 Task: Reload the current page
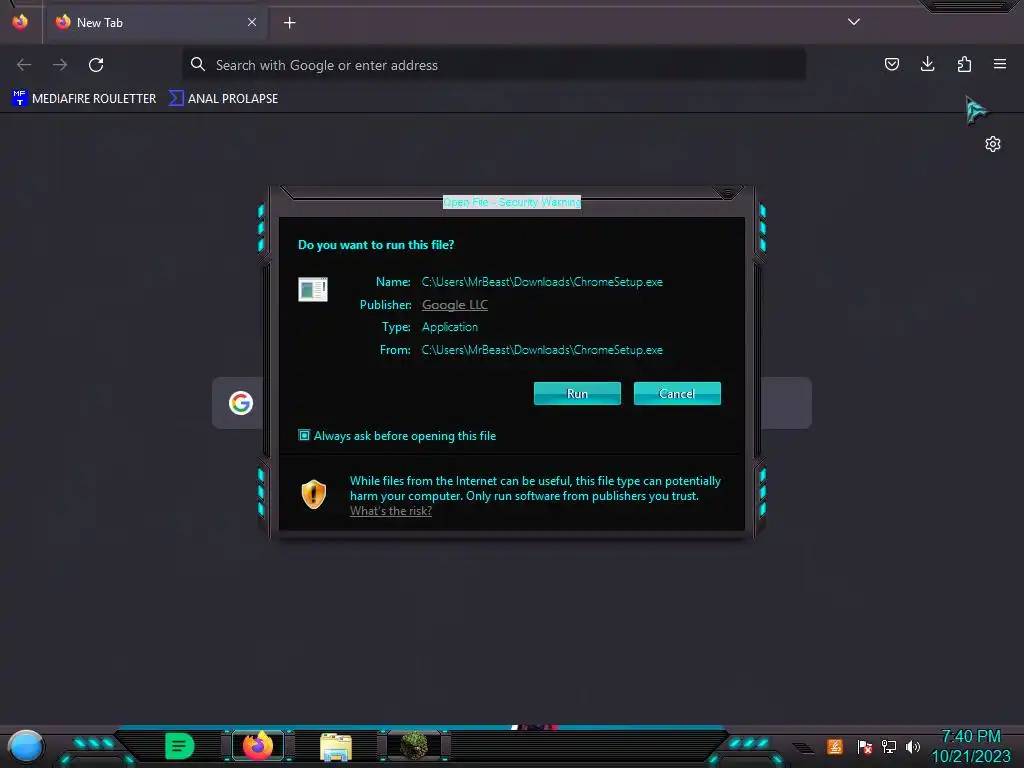pyautogui.click(x=96, y=65)
